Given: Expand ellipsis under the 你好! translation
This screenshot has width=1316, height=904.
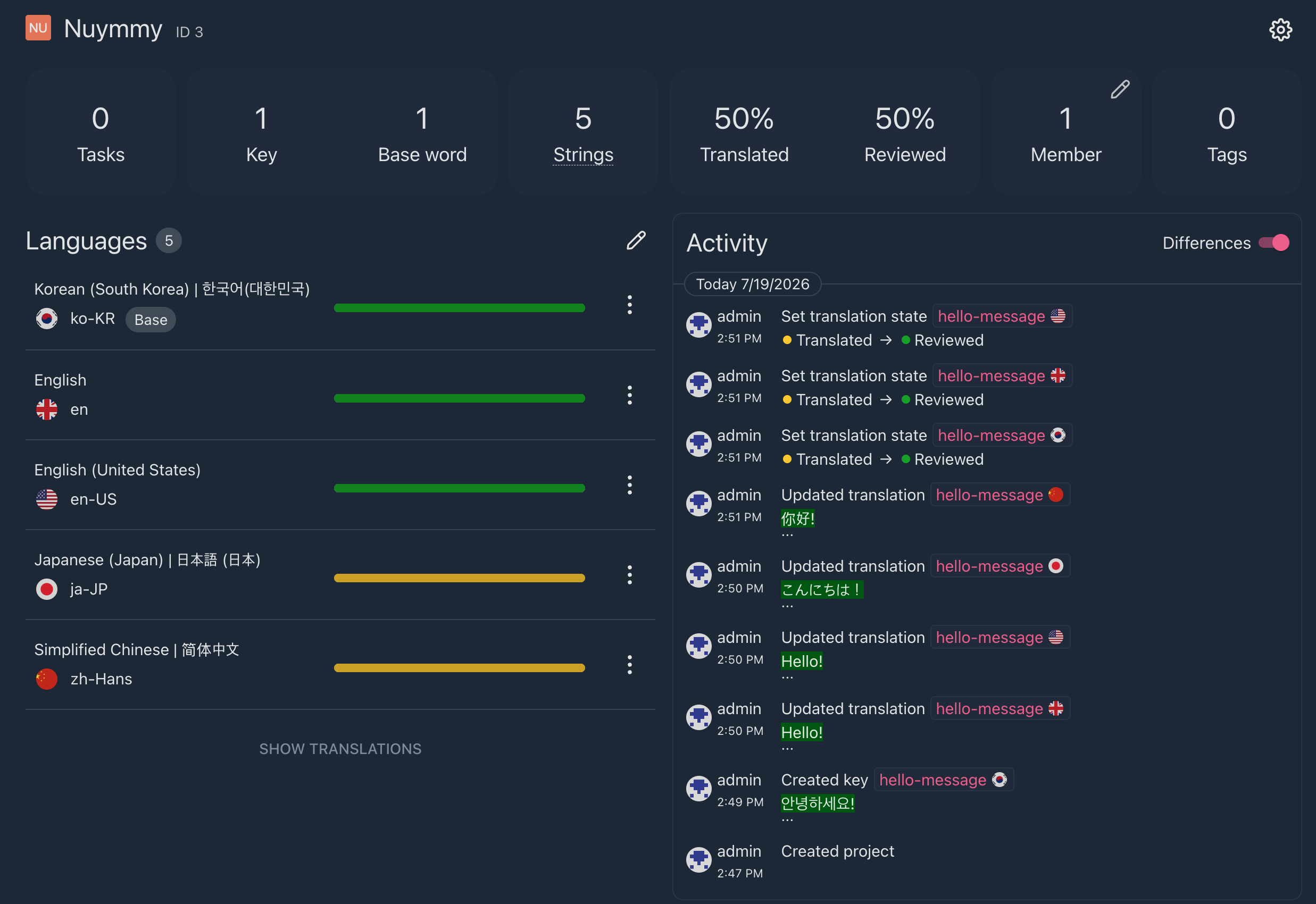Looking at the screenshot, I should coord(787,534).
